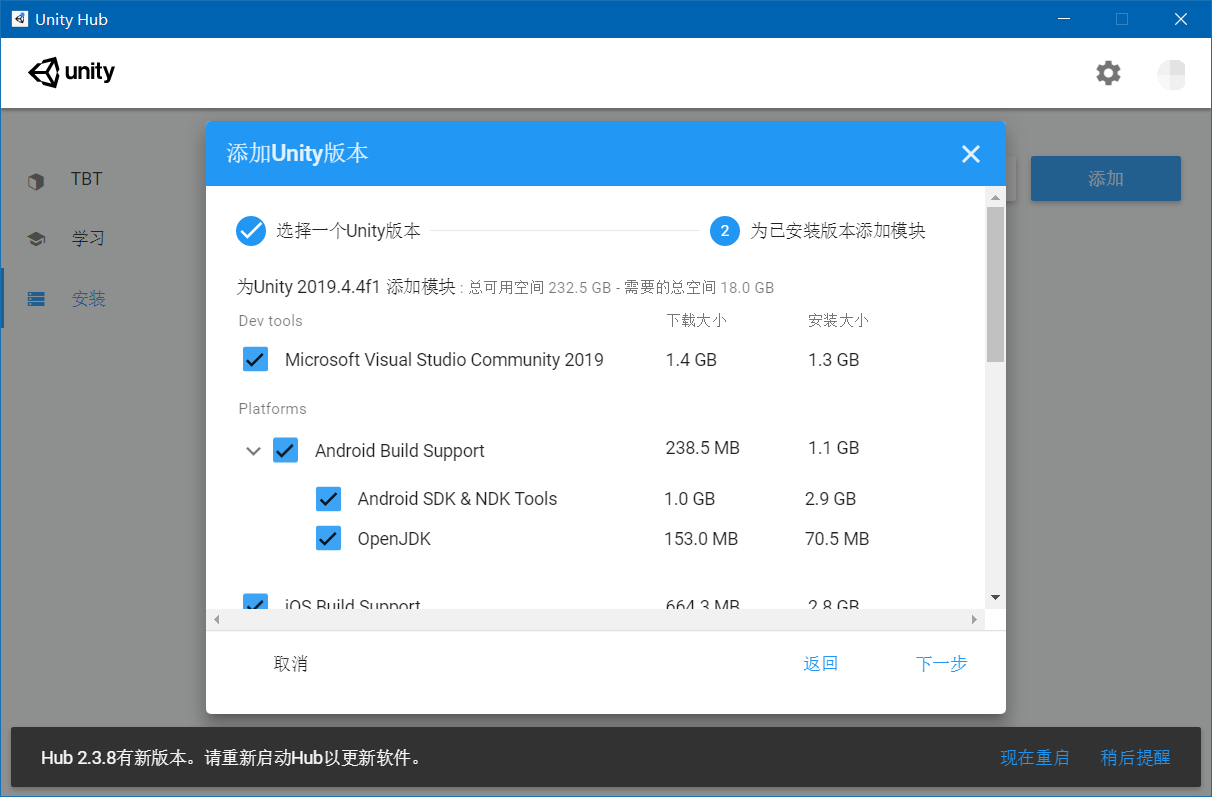The image size is (1212, 797).
Task: Click the blue 添加 button behind dialog
Action: click(x=1106, y=179)
